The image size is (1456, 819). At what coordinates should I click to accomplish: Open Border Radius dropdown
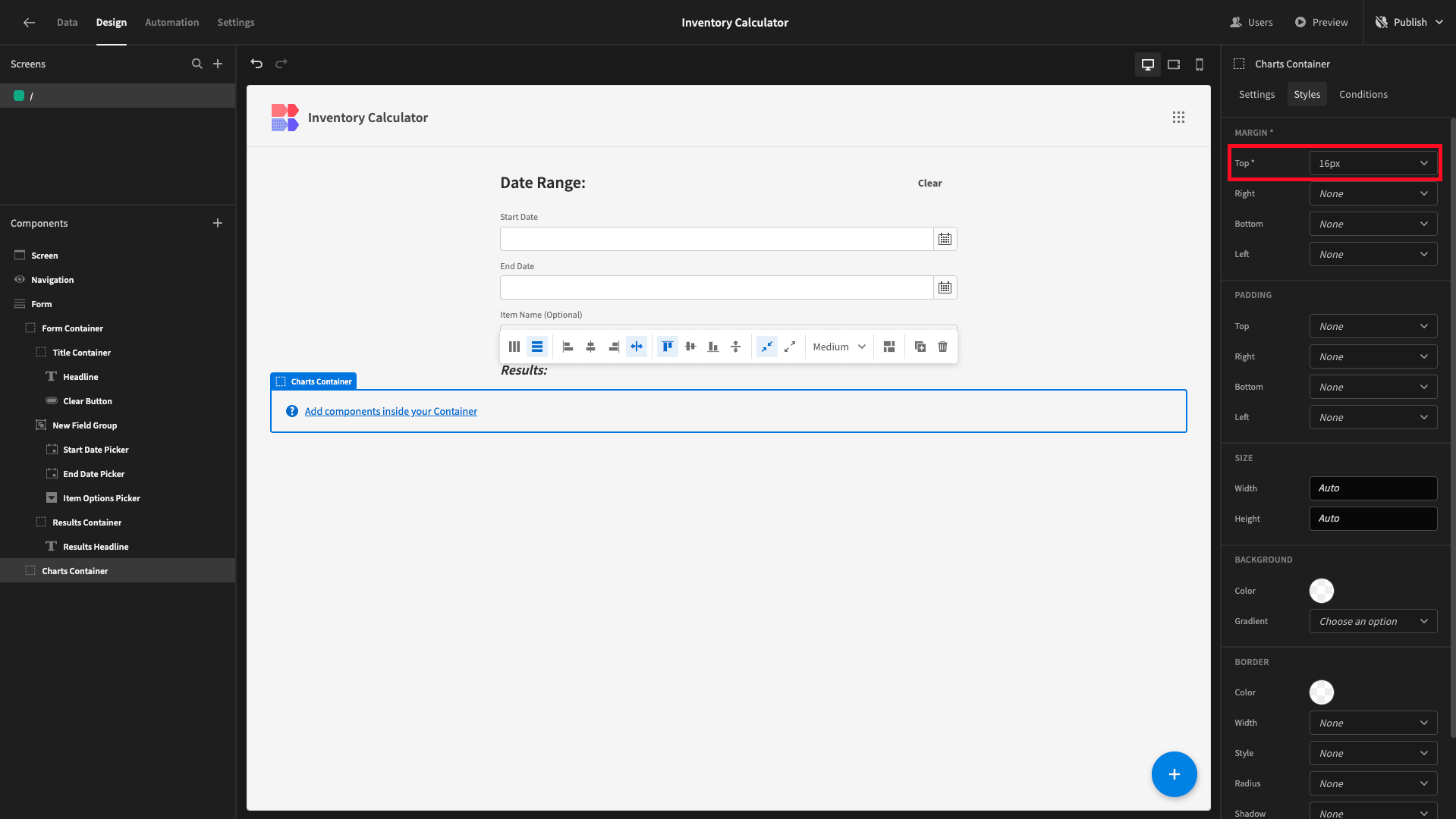click(x=1373, y=783)
